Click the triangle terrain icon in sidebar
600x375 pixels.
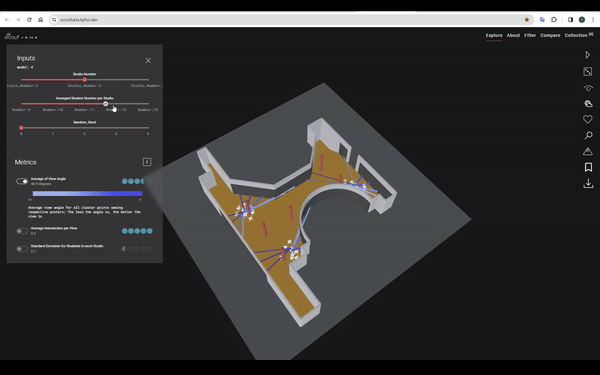point(588,152)
